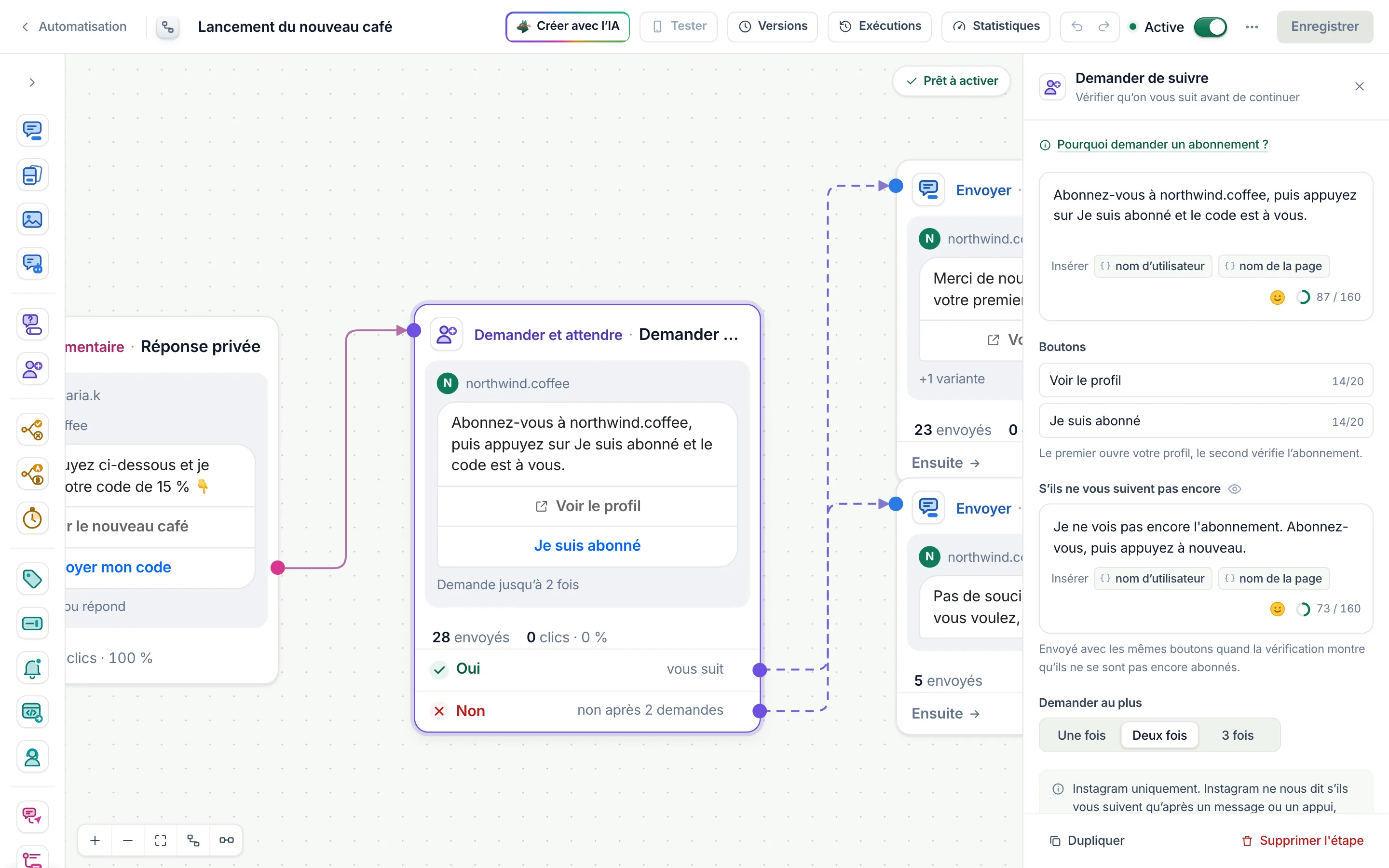
Task: Open Pourquoi demander un abonnement link
Action: (1162, 144)
